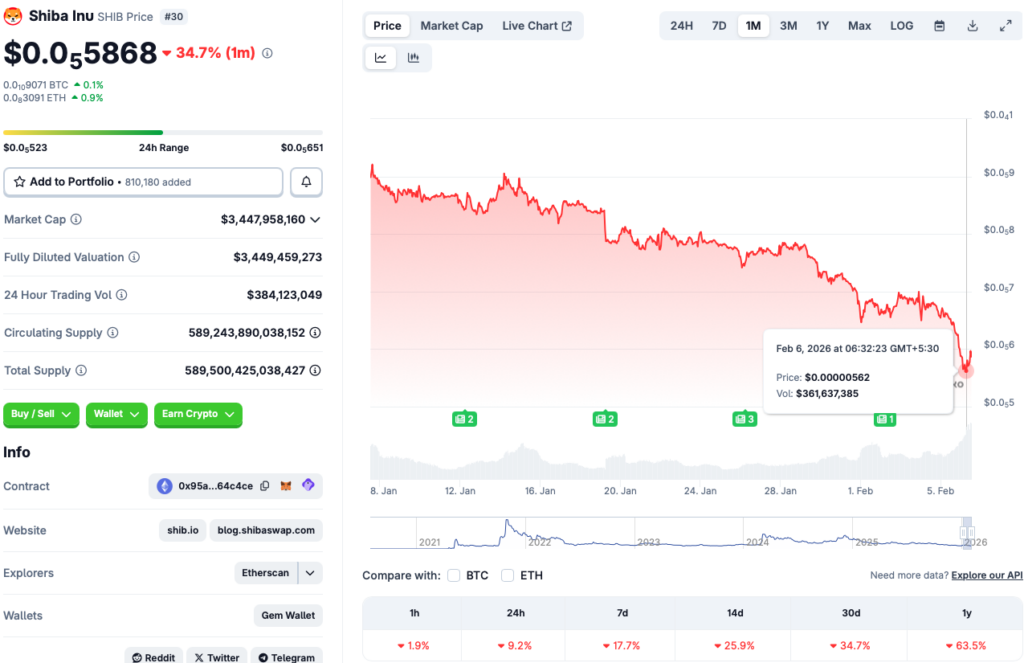Select the 7D timeframe tab
Viewport: 1024px width, 663px height.
pos(719,25)
